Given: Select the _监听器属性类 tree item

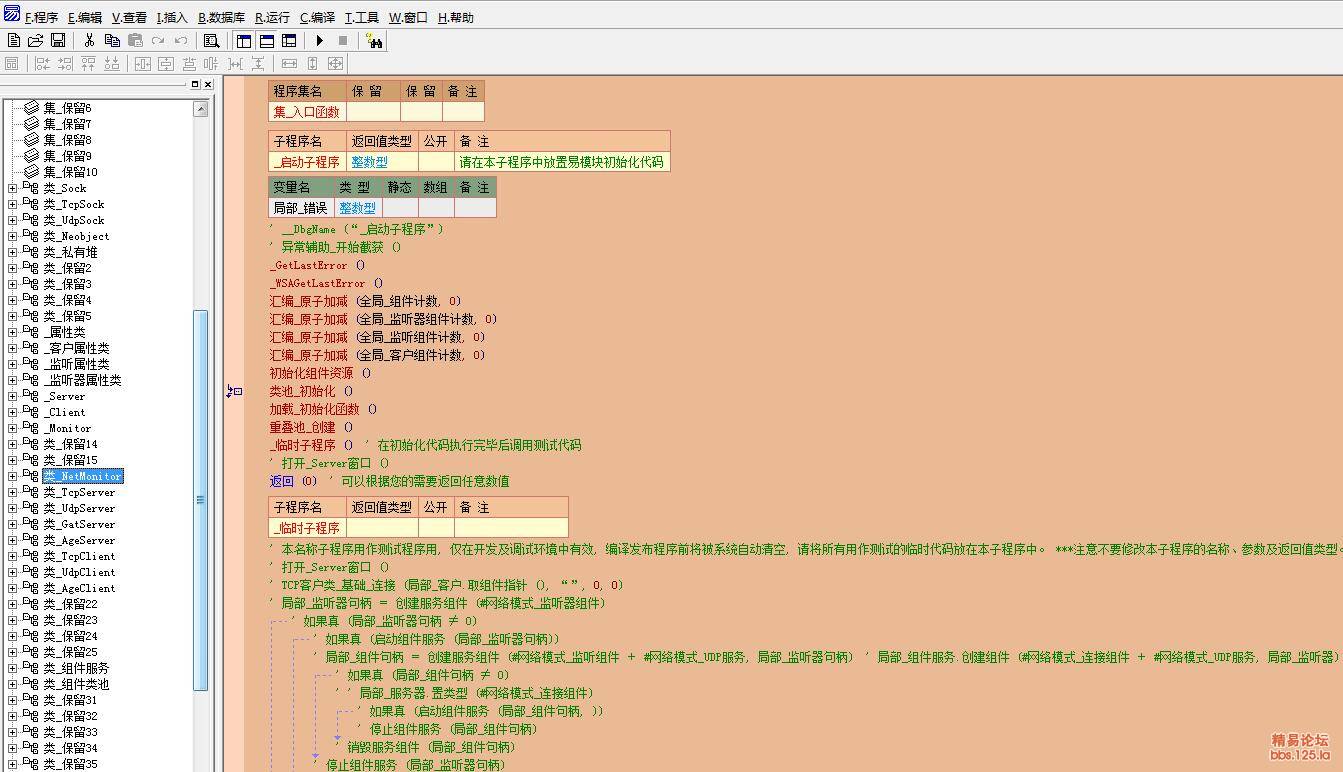Looking at the screenshot, I should pyautogui.click(x=82, y=380).
